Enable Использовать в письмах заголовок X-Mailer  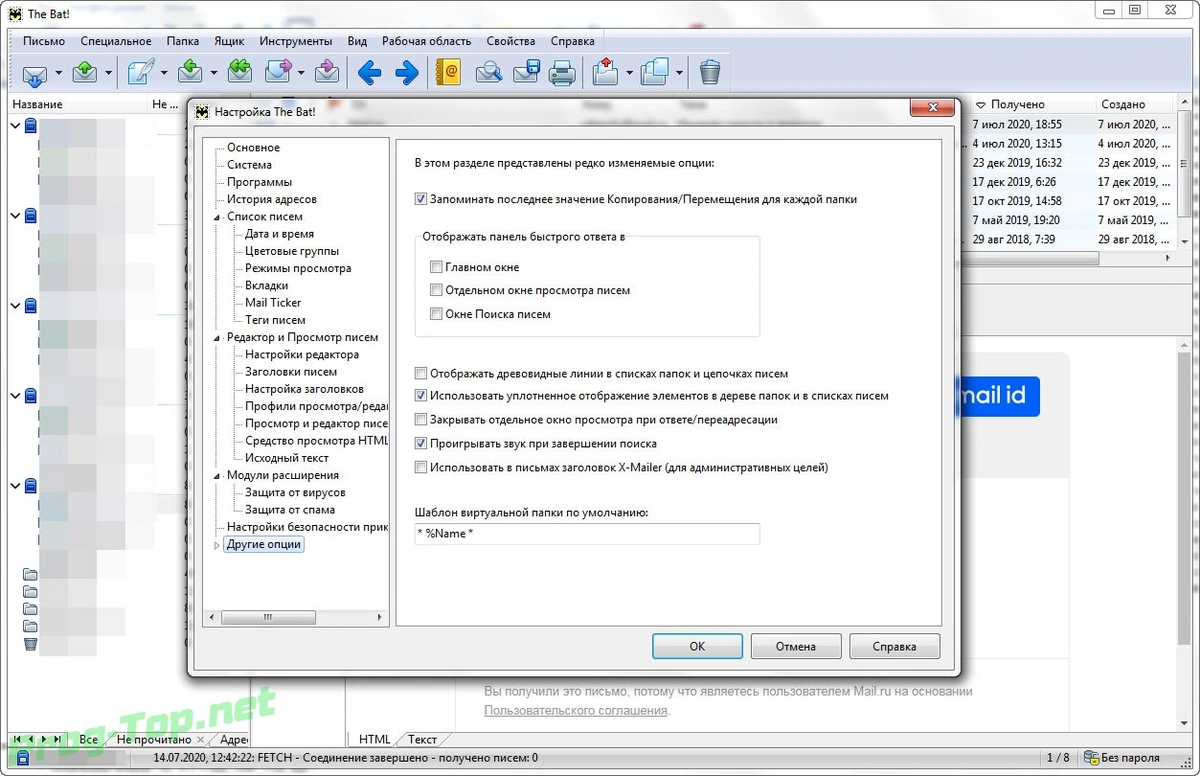(x=421, y=467)
